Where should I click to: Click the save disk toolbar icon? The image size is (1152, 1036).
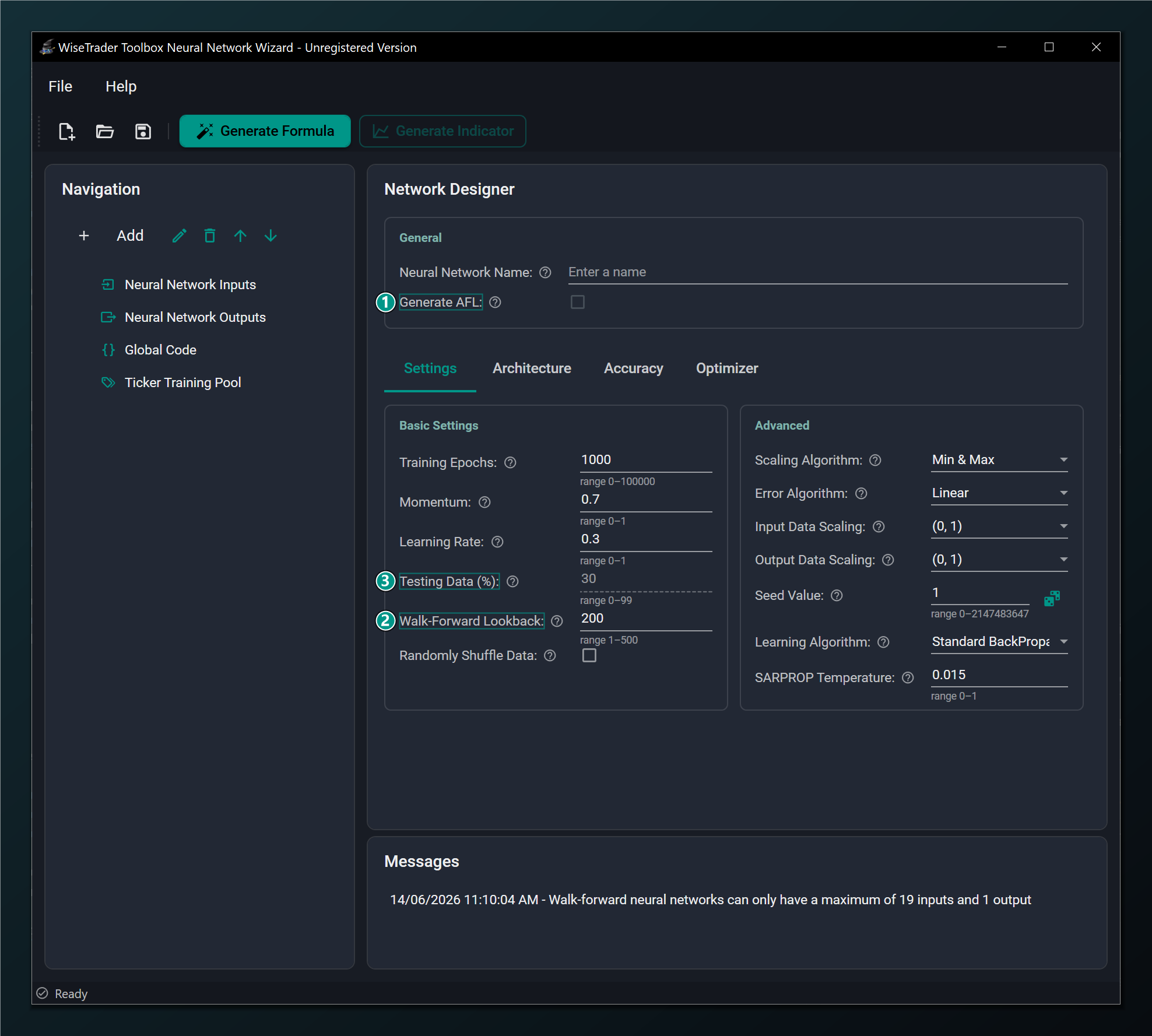point(143,131)
